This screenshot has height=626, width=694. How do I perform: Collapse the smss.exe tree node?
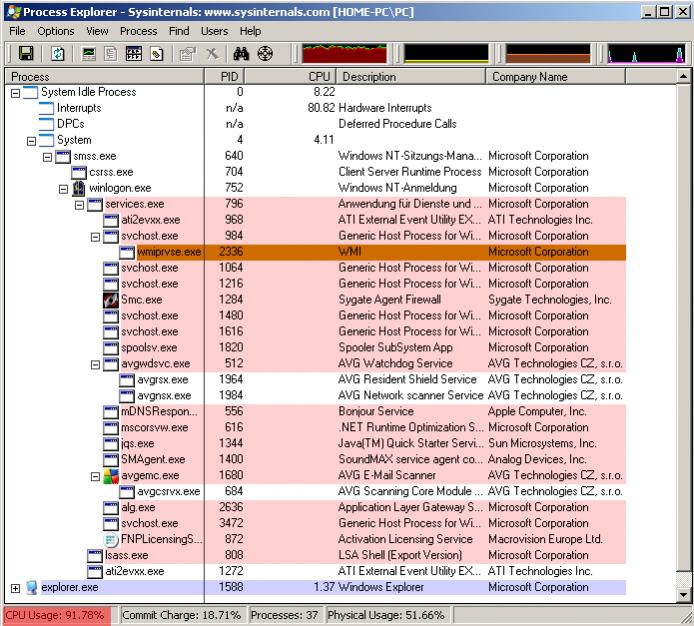(47, 157)
